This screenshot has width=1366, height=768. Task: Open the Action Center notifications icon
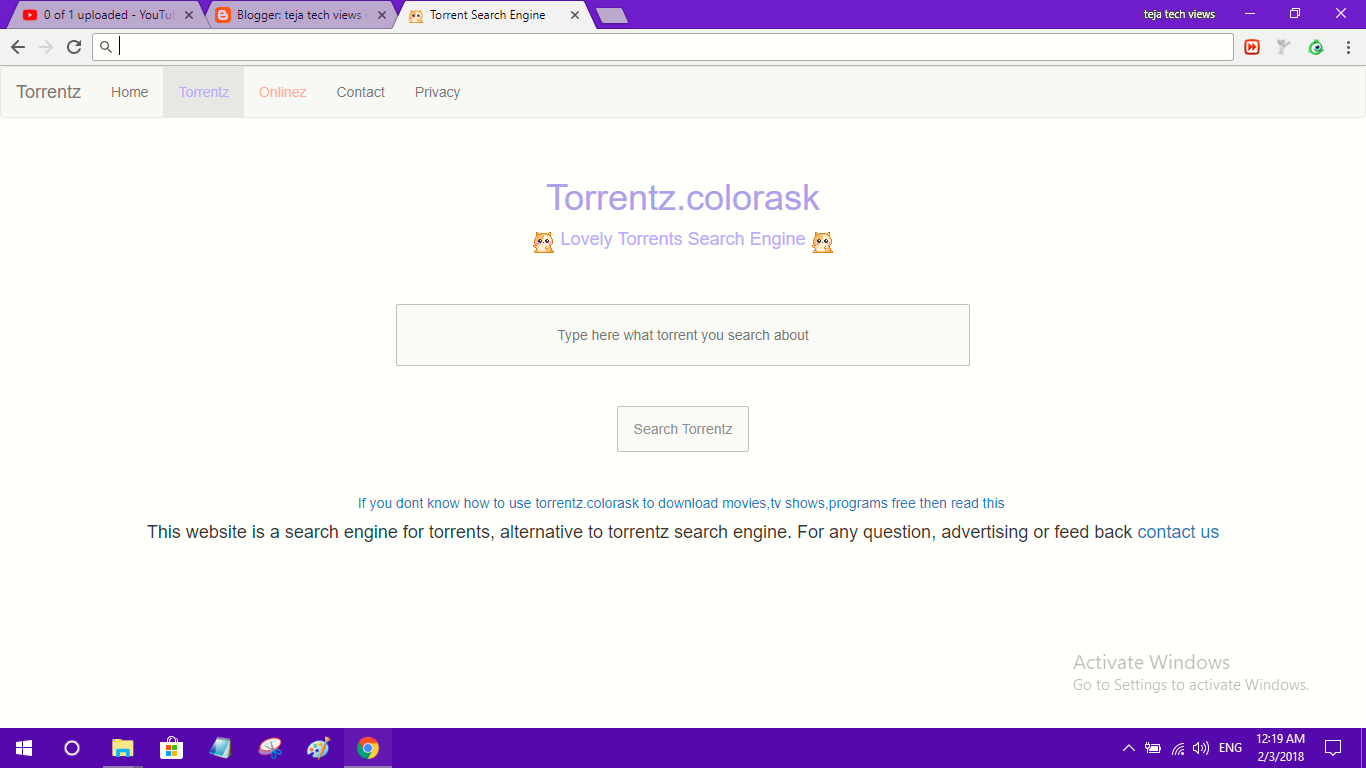click(1333, 748)
